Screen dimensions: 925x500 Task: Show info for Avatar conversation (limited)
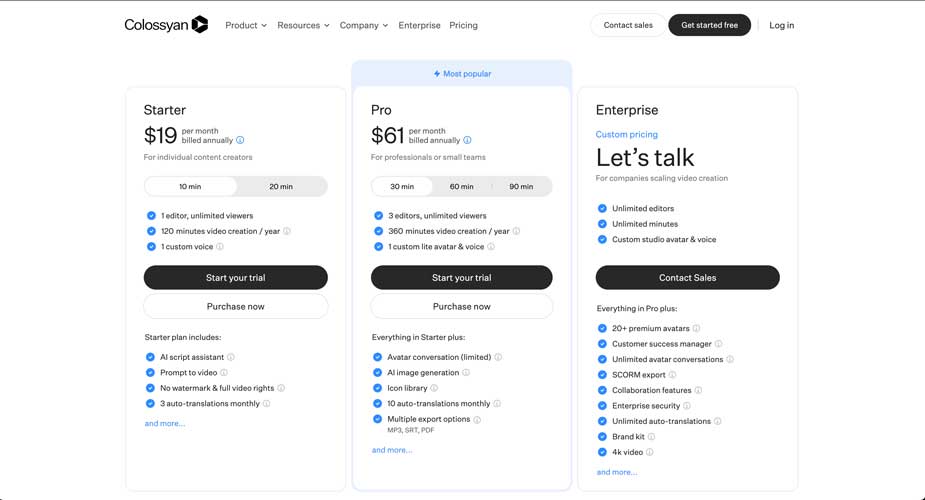click(498, 357)
